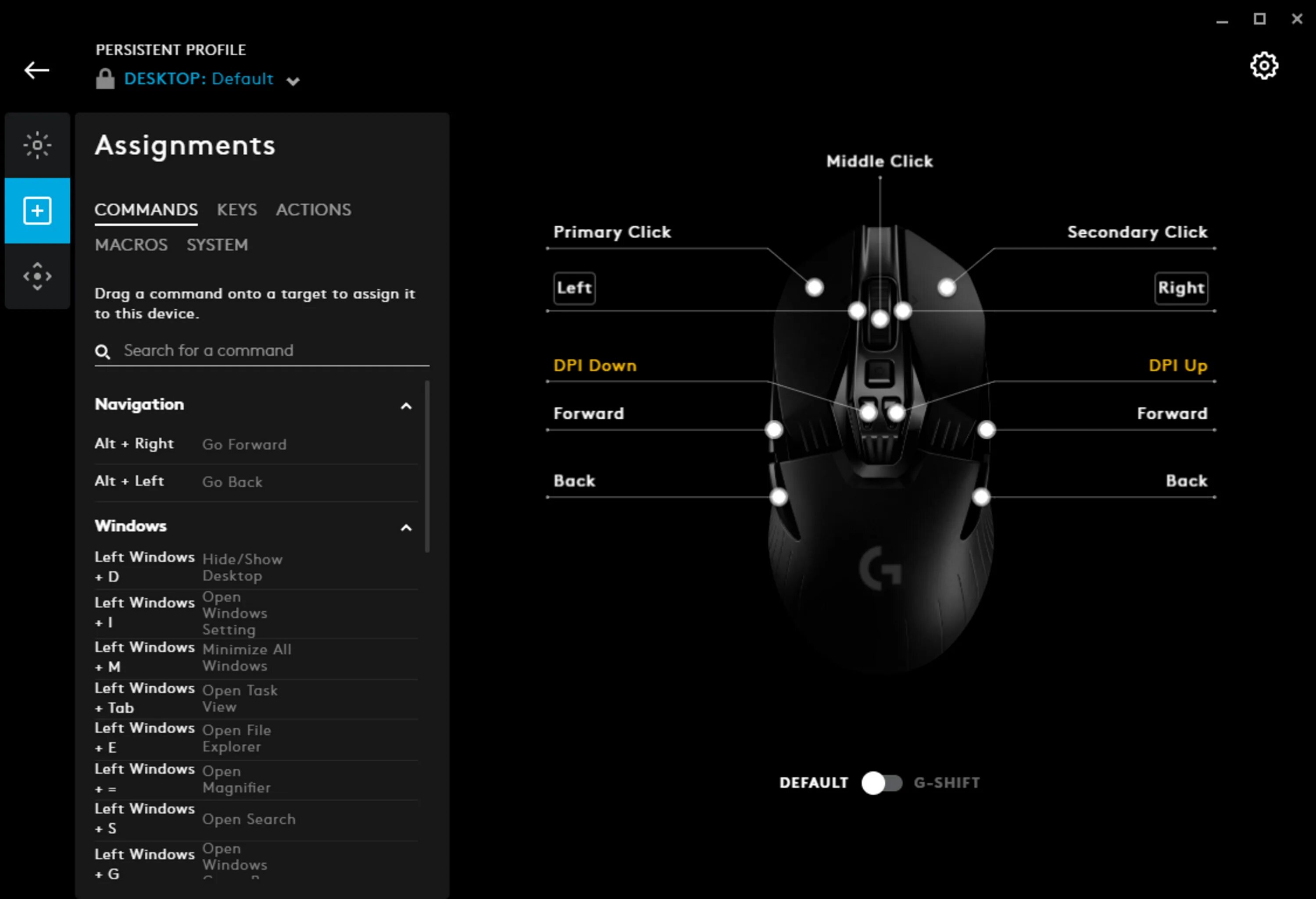This screenshot has width=1316, height=899.
Task: Toggle the DEFAULT / G-SHIFT switch
Action: (882, 783)
